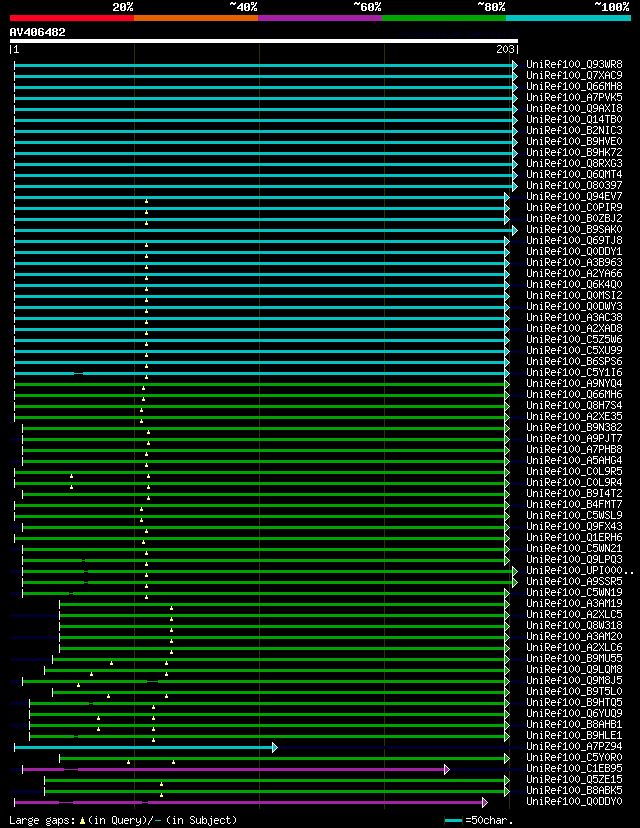Screen dimensions: 640x828
Task: Click UniRef100_B9HK72 label
Action: click(x=574, y=153)
